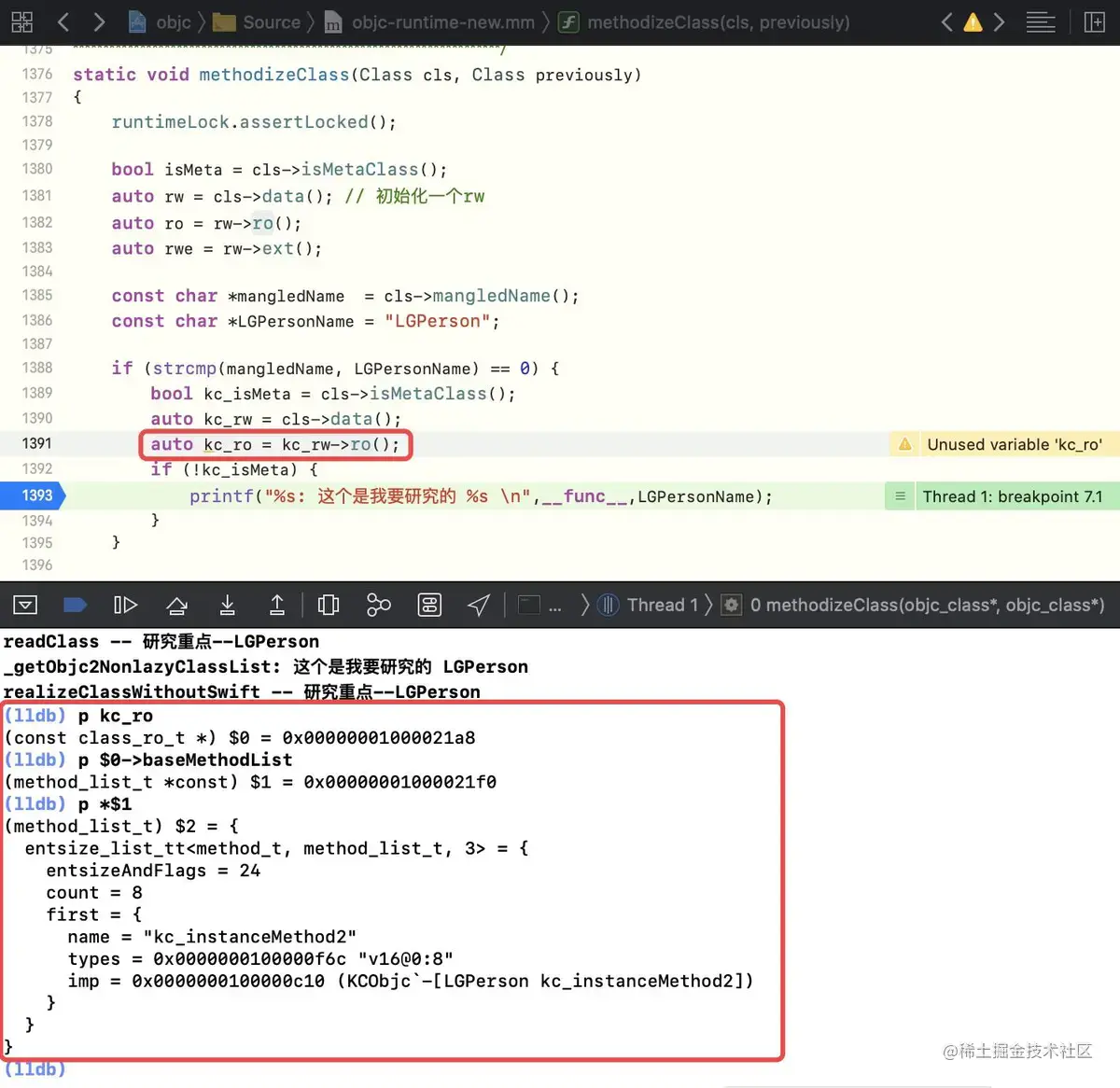
Task: Go forward to next file
Action: [x=99, y=21]
